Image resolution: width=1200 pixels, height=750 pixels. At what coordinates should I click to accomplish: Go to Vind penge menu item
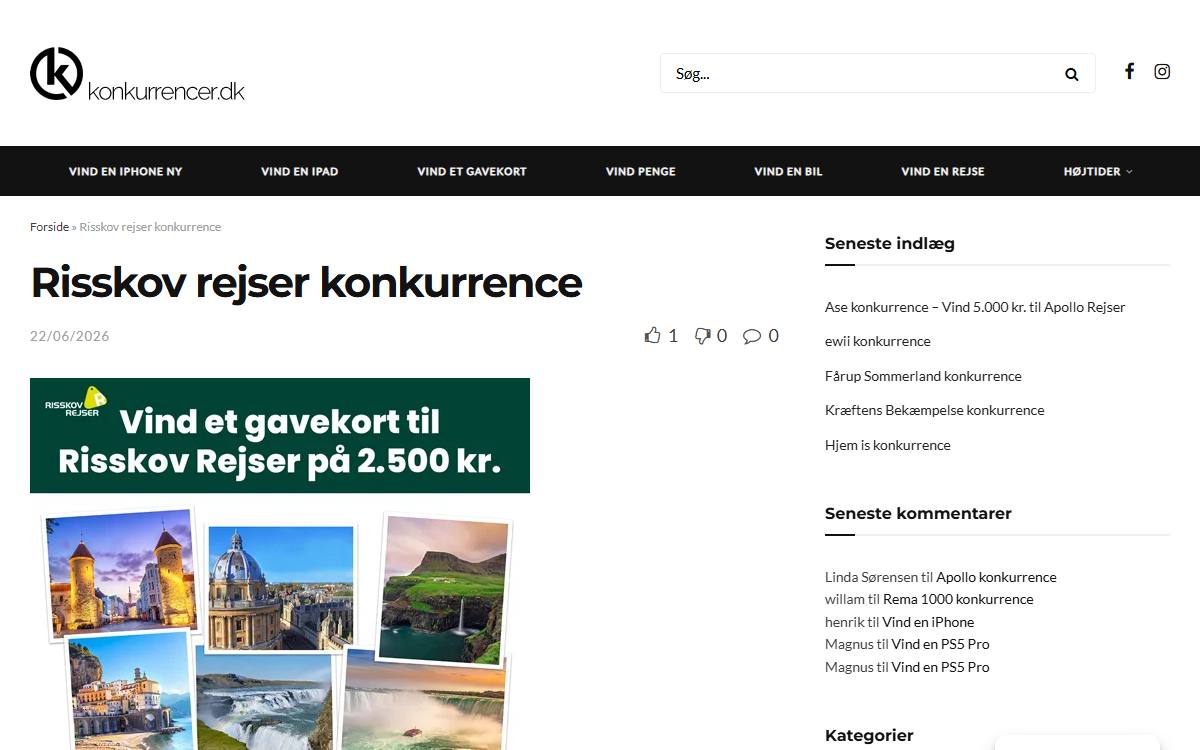point(641,171)
